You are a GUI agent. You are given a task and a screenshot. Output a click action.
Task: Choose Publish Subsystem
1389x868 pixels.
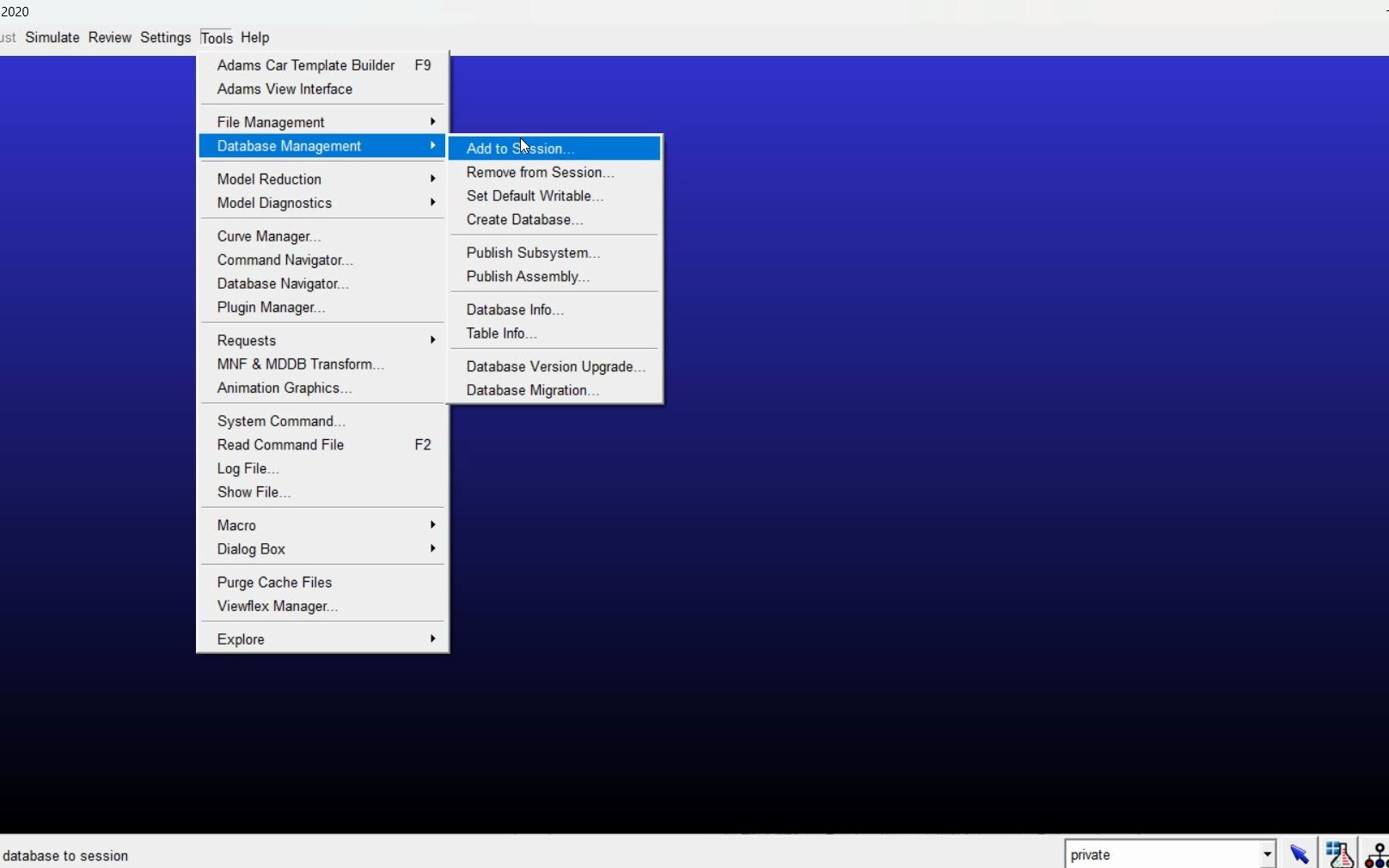click(x=554, y=253)
